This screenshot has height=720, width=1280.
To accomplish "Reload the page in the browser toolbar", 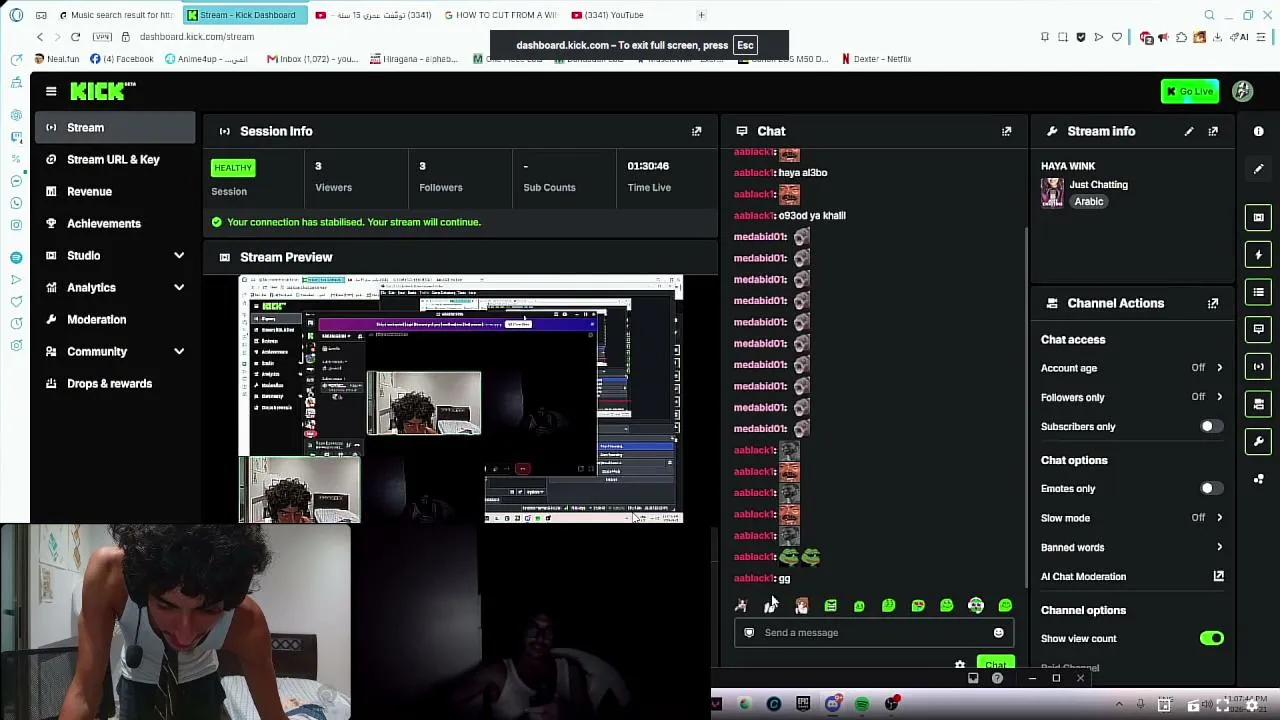I will 75,37.
